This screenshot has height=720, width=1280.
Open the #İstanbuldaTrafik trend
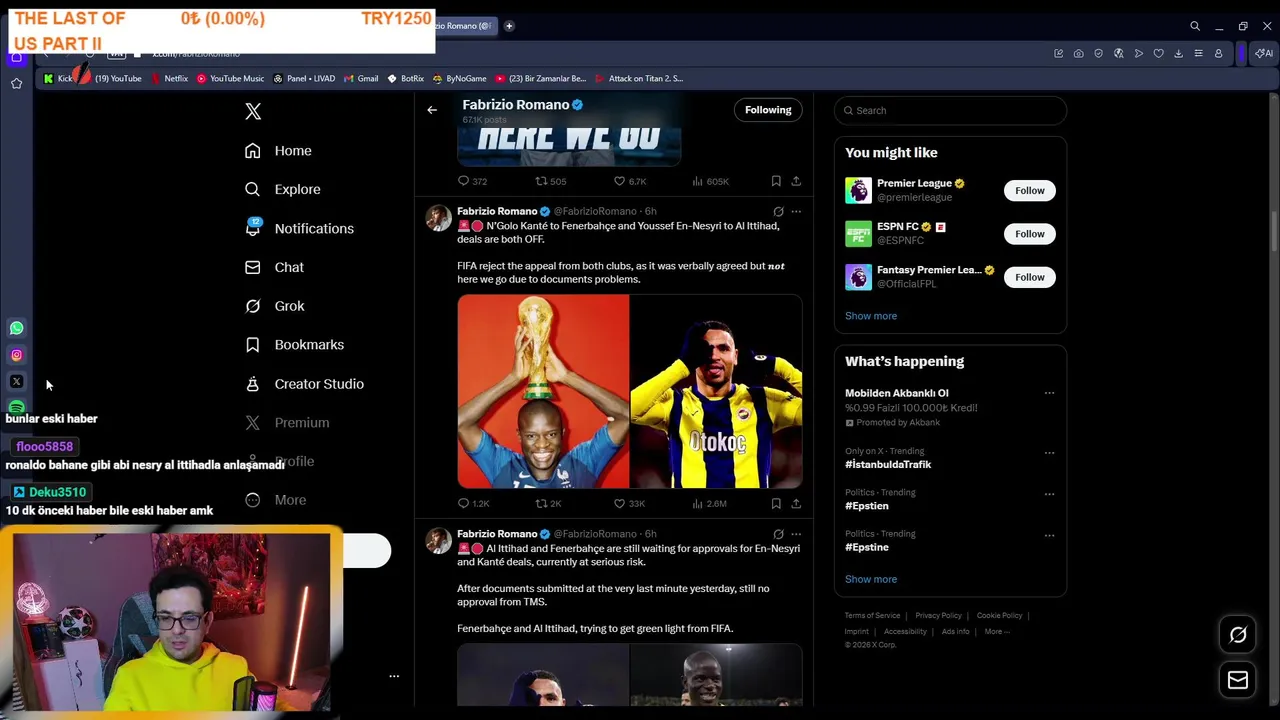(x=888, y=464)
